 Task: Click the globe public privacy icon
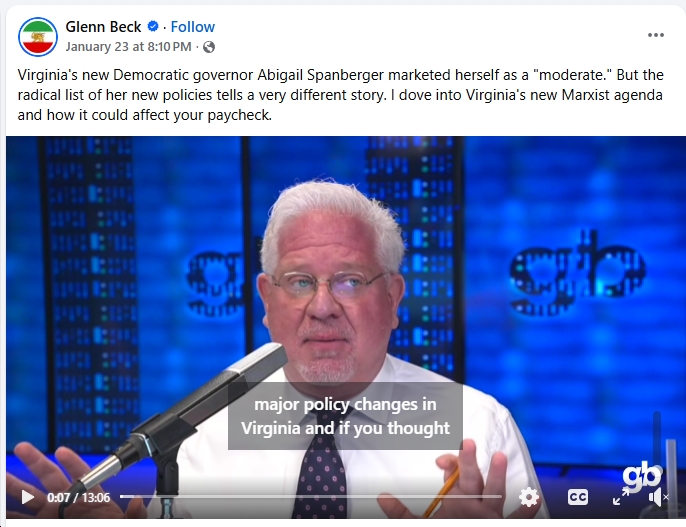(x=209, y=47)
